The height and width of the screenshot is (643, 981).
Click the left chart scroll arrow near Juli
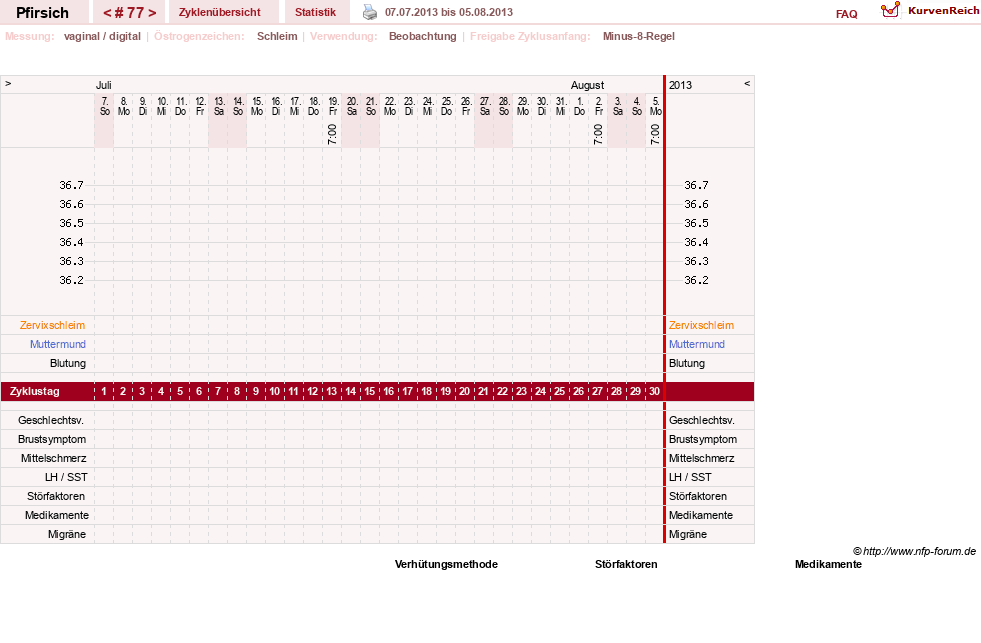(x=8, y=83)
